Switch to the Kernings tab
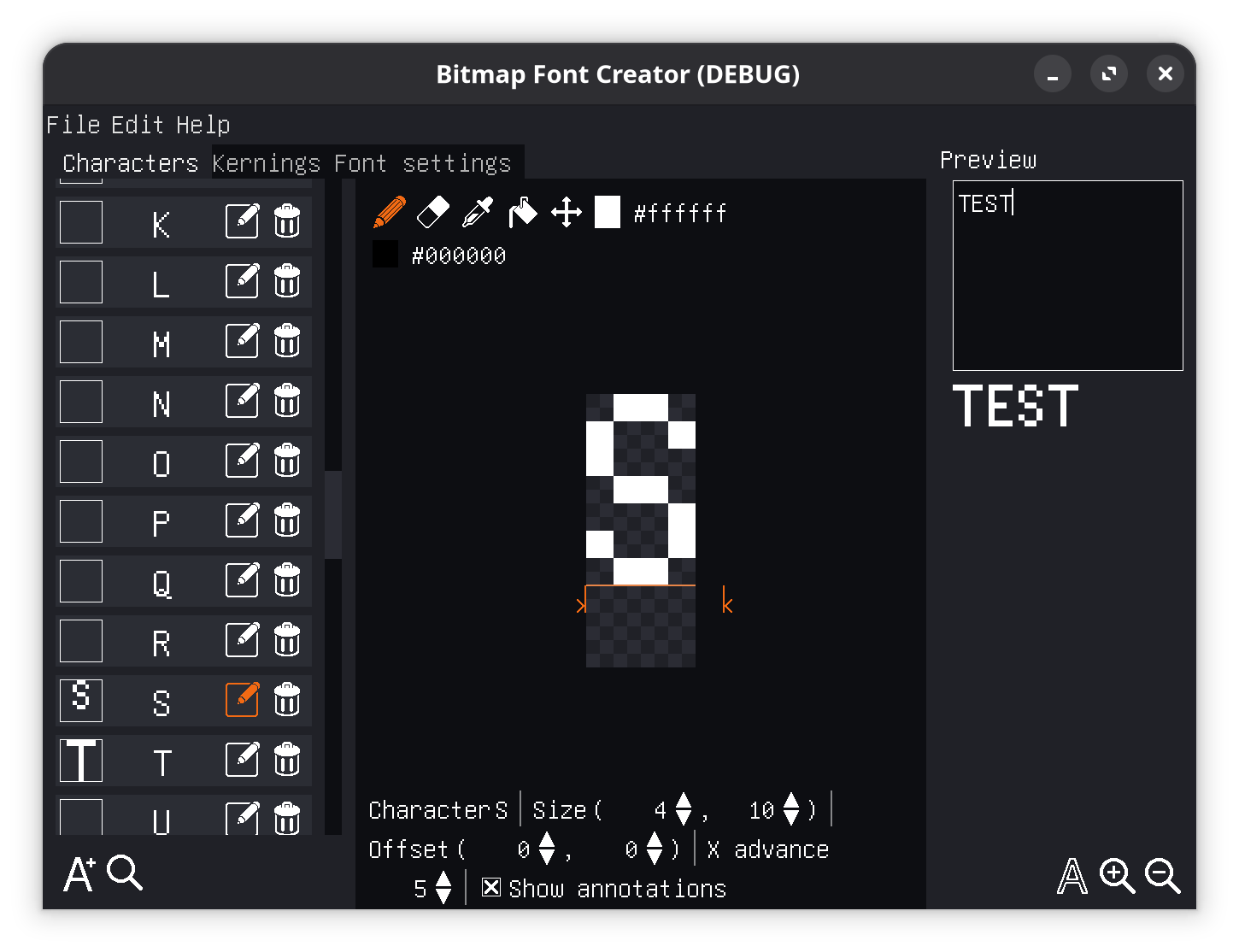 pos(267,162)
